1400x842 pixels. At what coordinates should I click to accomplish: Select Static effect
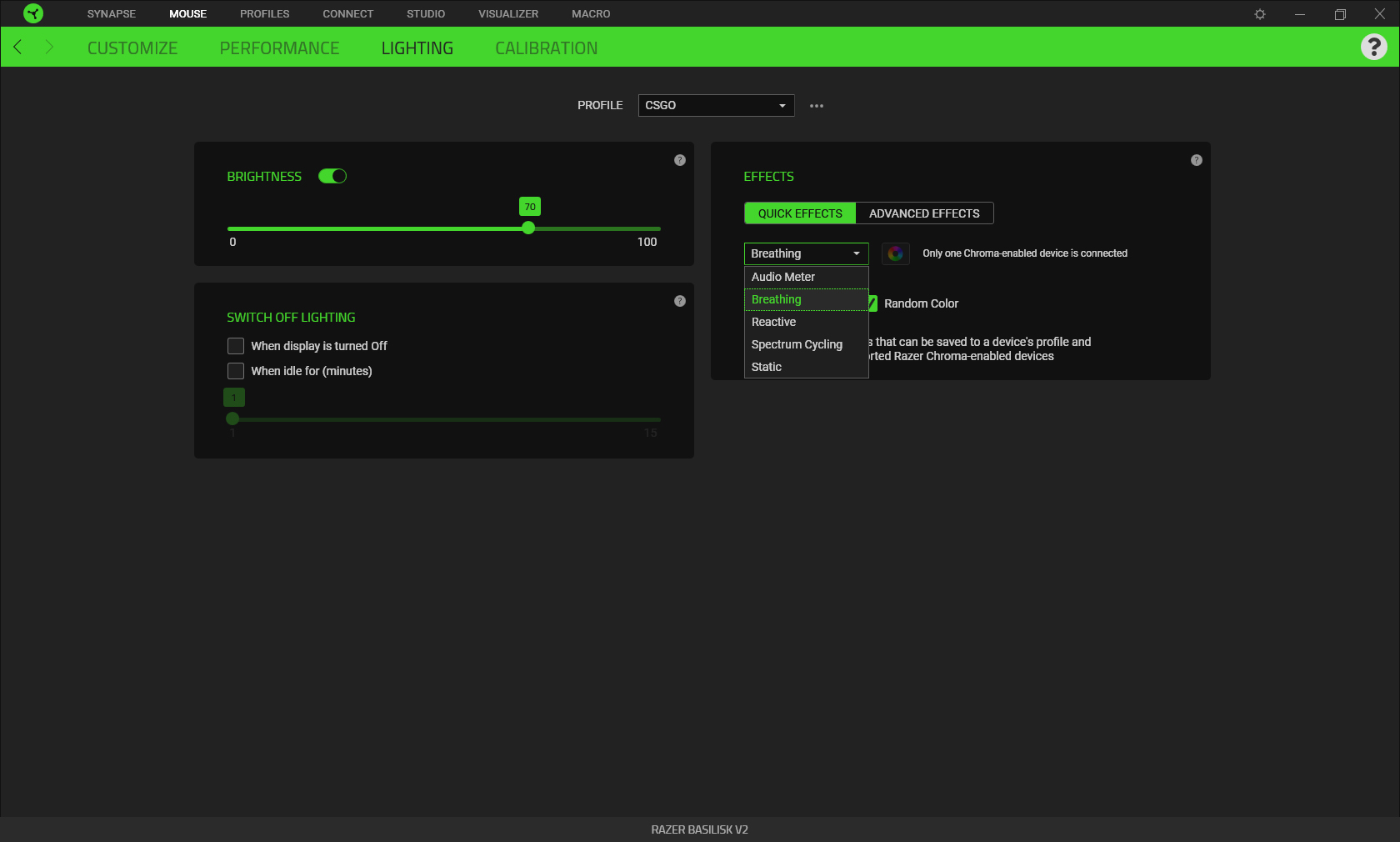(x=806, y=367)
